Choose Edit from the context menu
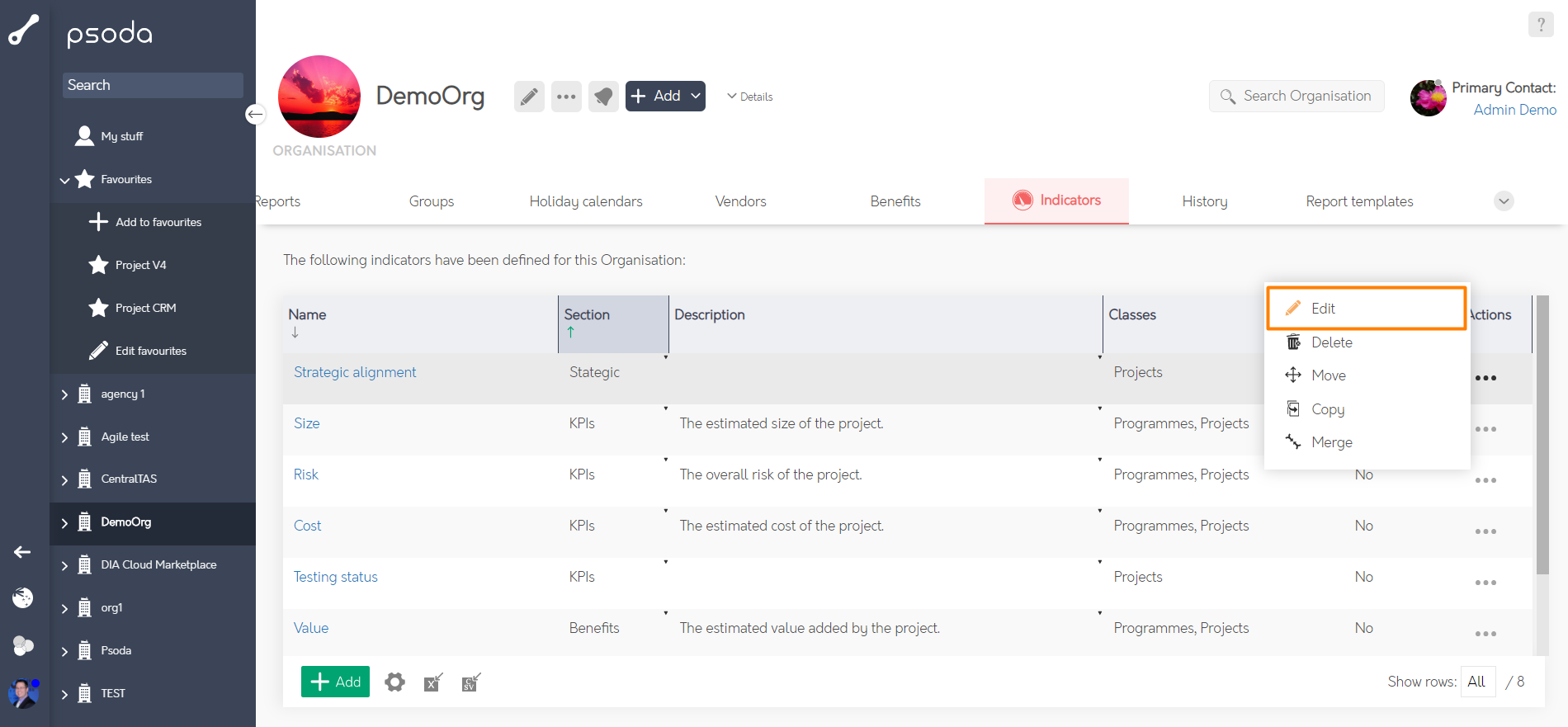The height and width of the screenshot is (727, 1568). pos(1367,308)
